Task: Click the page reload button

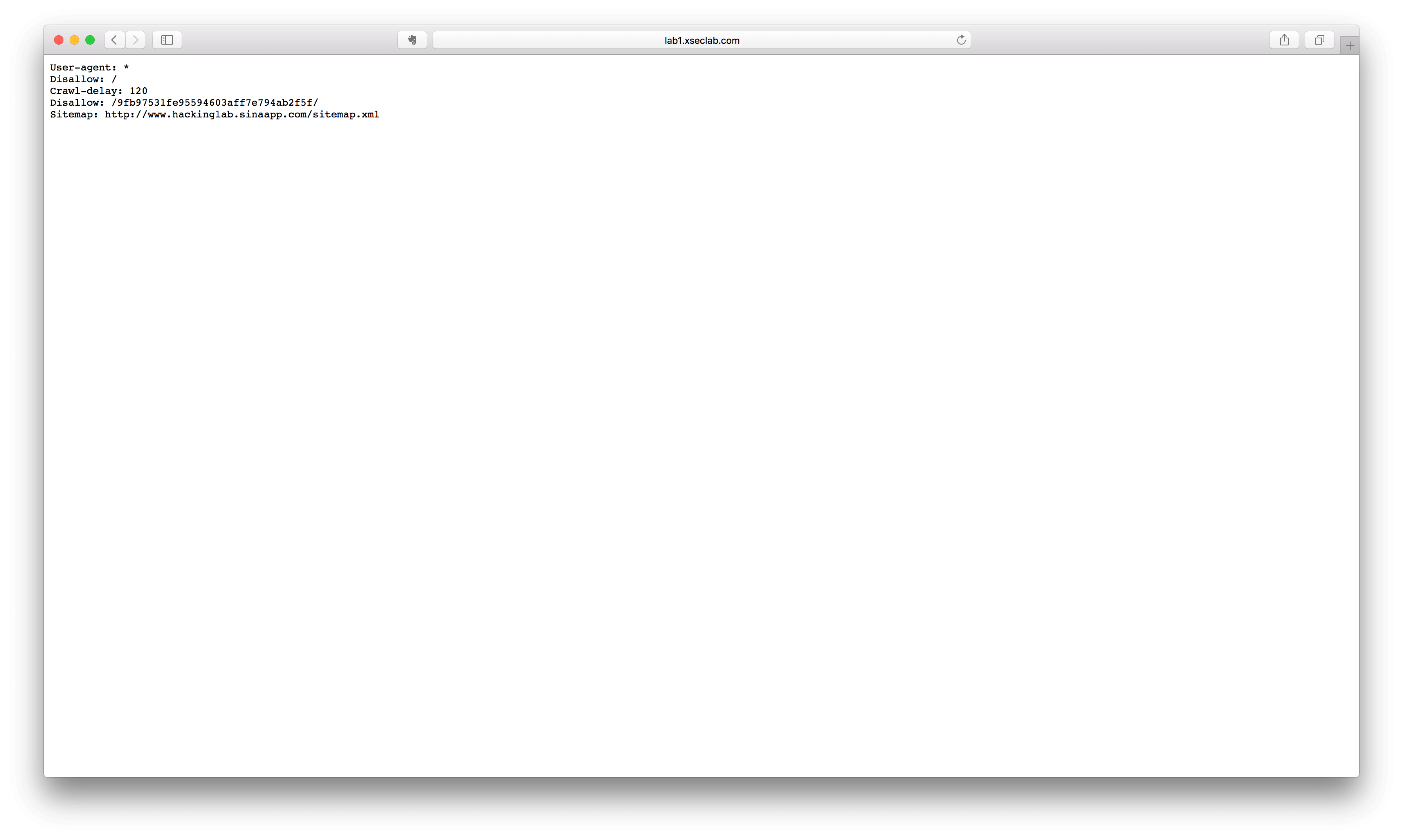Action: pos(960,40)
